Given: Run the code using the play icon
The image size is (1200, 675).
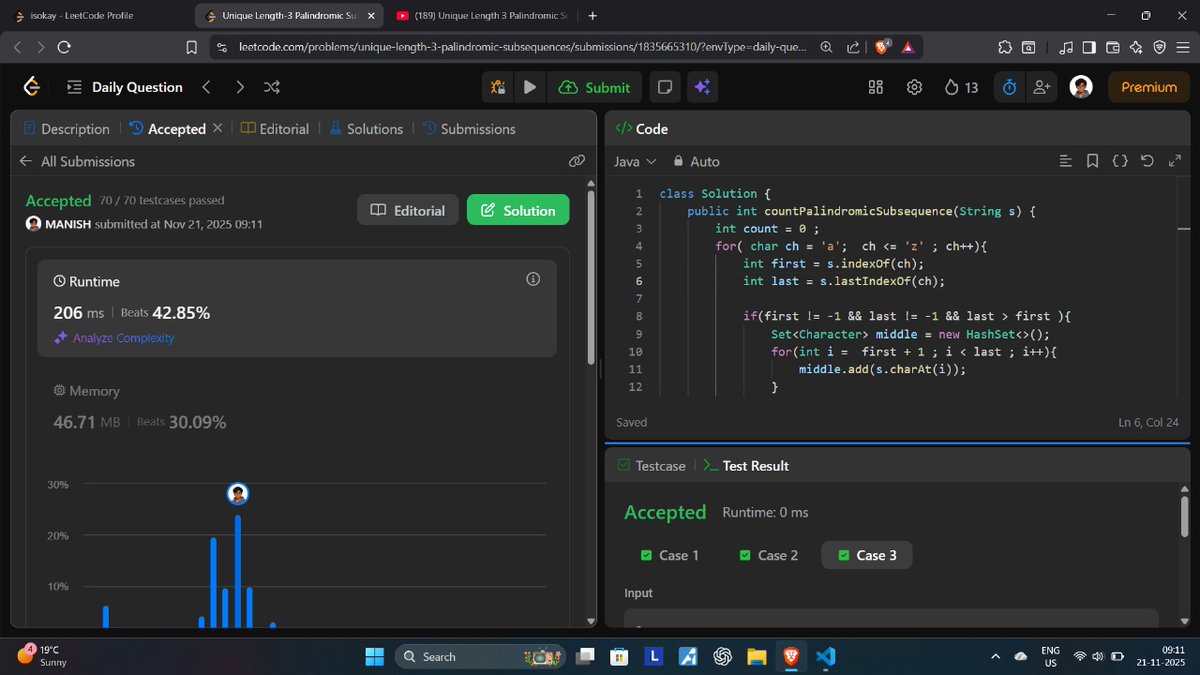Looking at the screenshot, I should point(530,87).
